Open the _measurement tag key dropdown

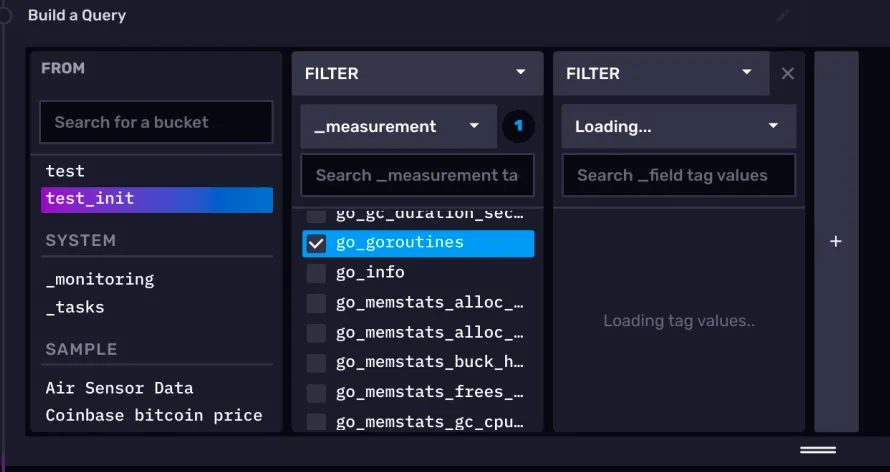(x=398, y=126)
